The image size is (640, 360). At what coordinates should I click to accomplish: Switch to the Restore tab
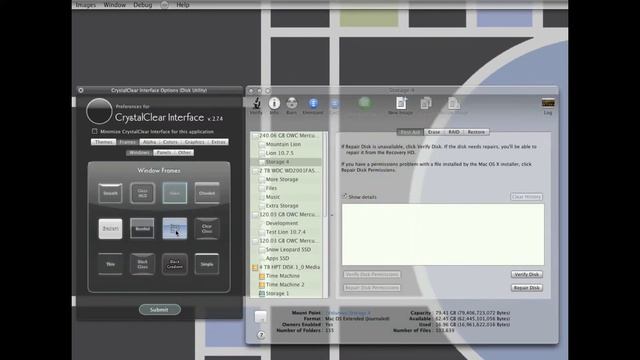[476, 132]
